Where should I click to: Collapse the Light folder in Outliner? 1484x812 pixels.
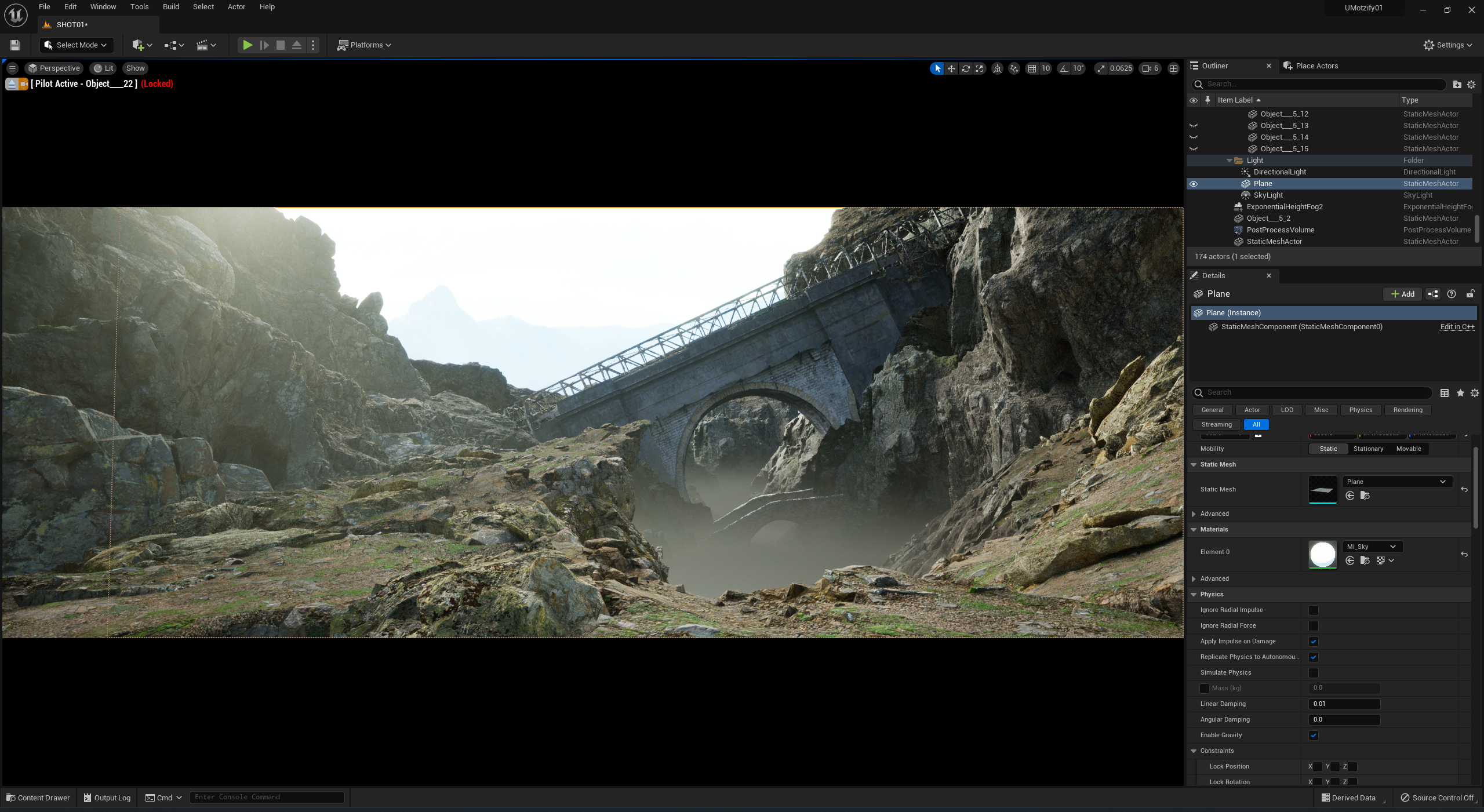pyautogui.click(x=1229, y=161)
